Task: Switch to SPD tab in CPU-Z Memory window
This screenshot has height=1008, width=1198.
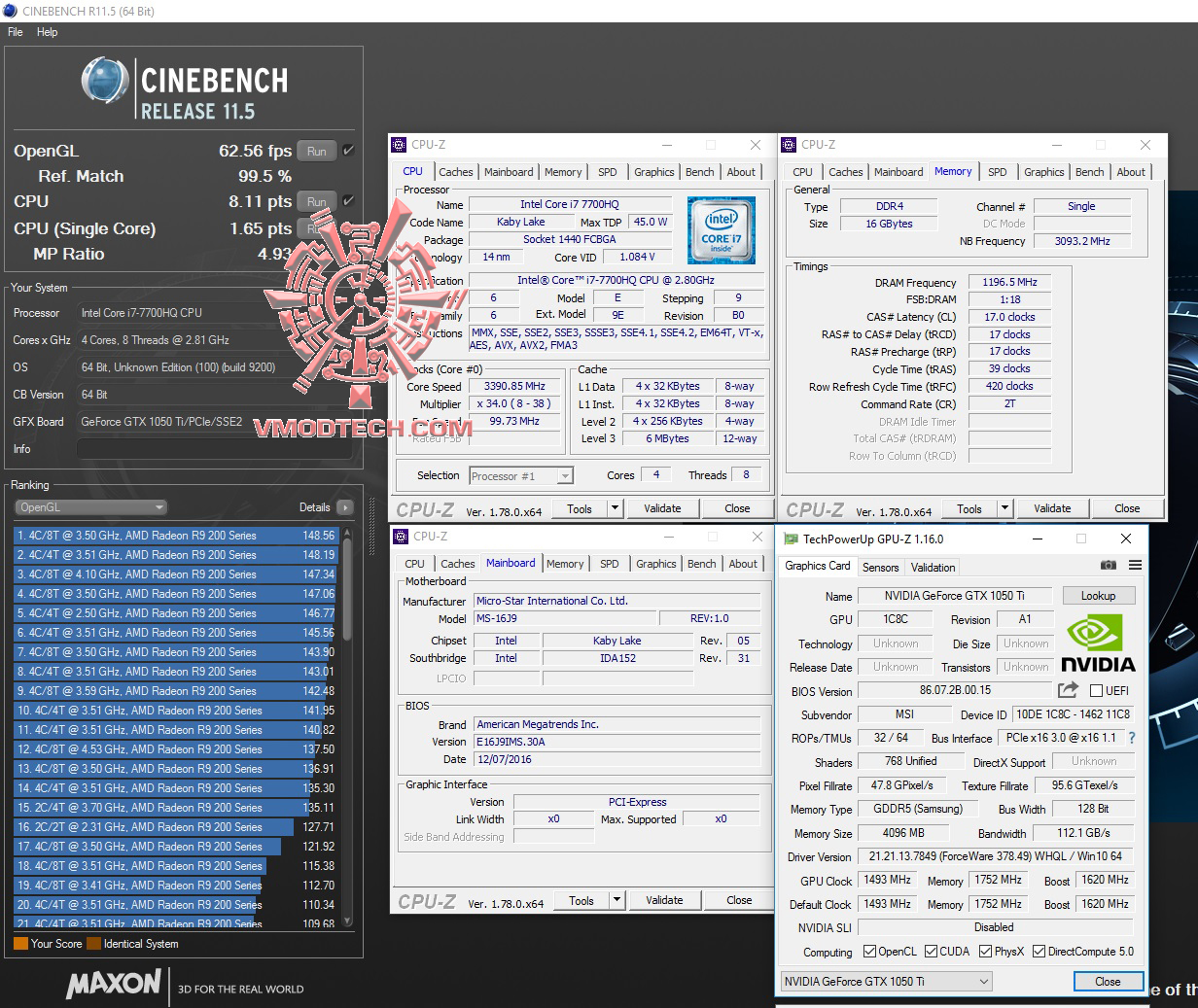Action: pyautogui.click(x=998, y=172)
